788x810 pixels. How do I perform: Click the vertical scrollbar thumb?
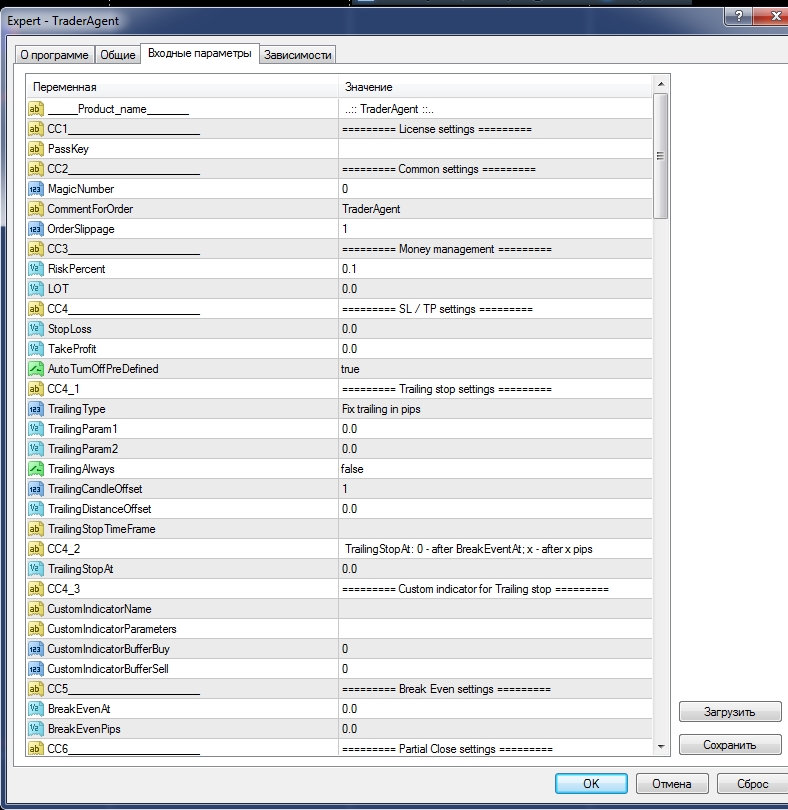660,156
